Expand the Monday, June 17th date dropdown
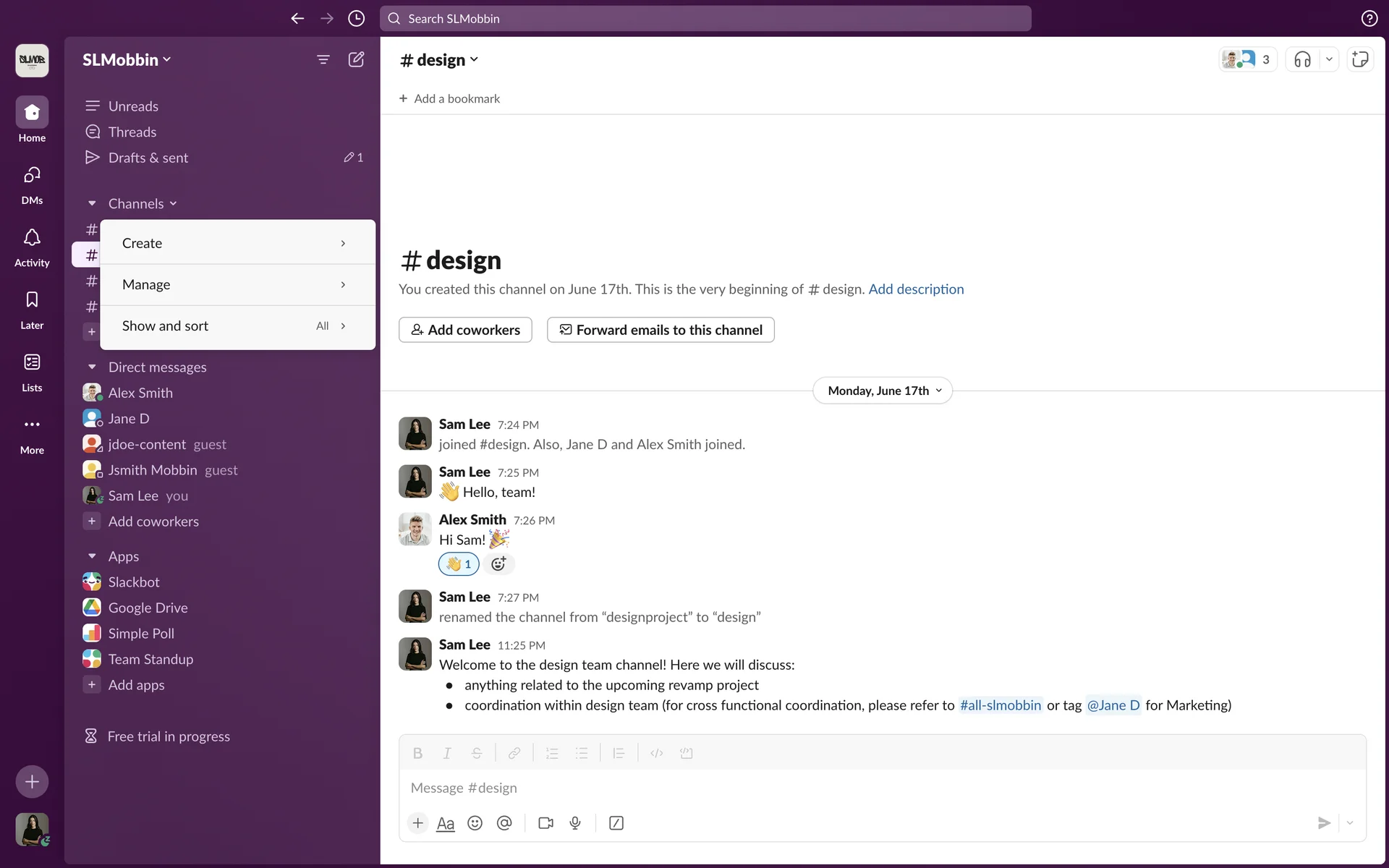 [883, 391]
